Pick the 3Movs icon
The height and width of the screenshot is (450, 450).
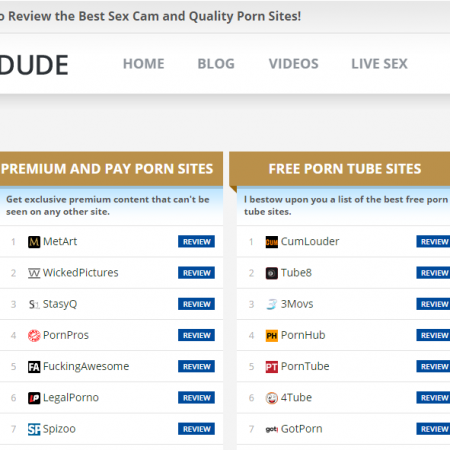click(272, 304)
